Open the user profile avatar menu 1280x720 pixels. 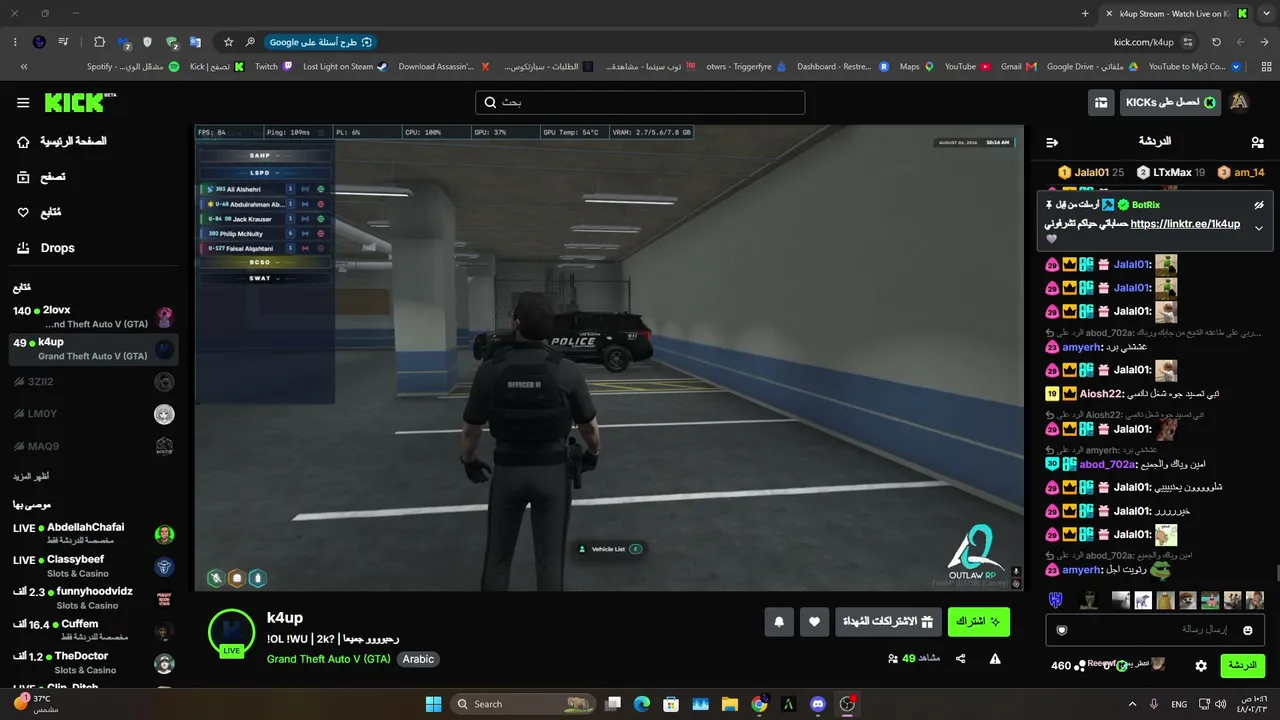pos(1240,103)
